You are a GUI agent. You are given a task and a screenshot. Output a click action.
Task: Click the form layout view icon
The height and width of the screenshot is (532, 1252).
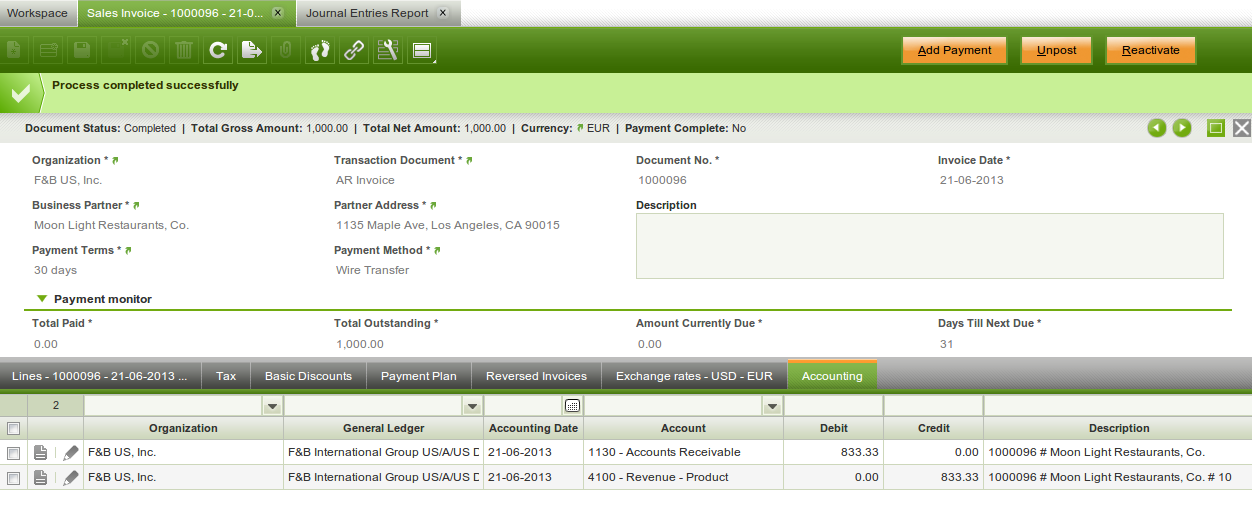421,50
